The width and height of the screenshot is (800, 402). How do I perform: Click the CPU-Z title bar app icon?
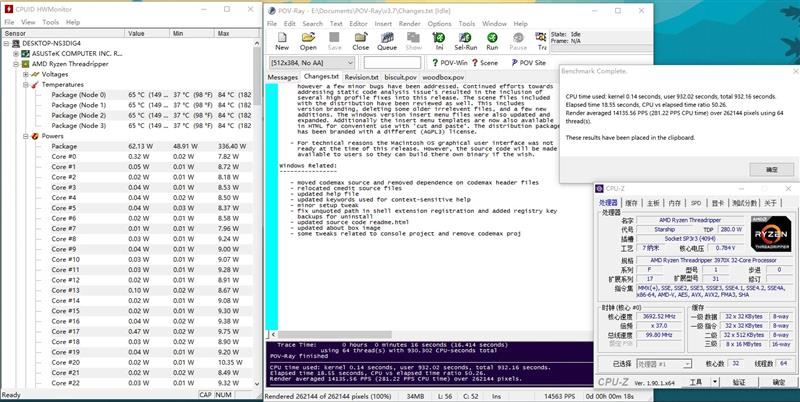pos(600,189)
